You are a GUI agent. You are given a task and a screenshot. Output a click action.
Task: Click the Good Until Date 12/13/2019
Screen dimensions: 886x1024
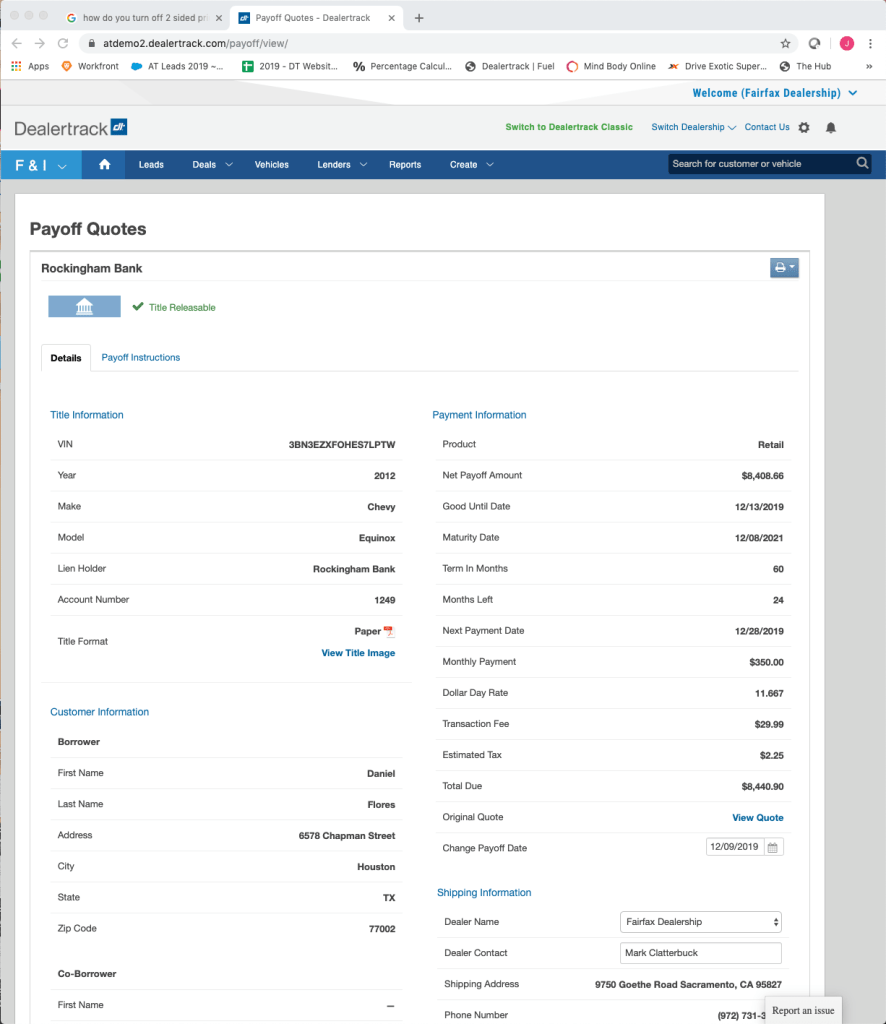click(x=759, y=507)
